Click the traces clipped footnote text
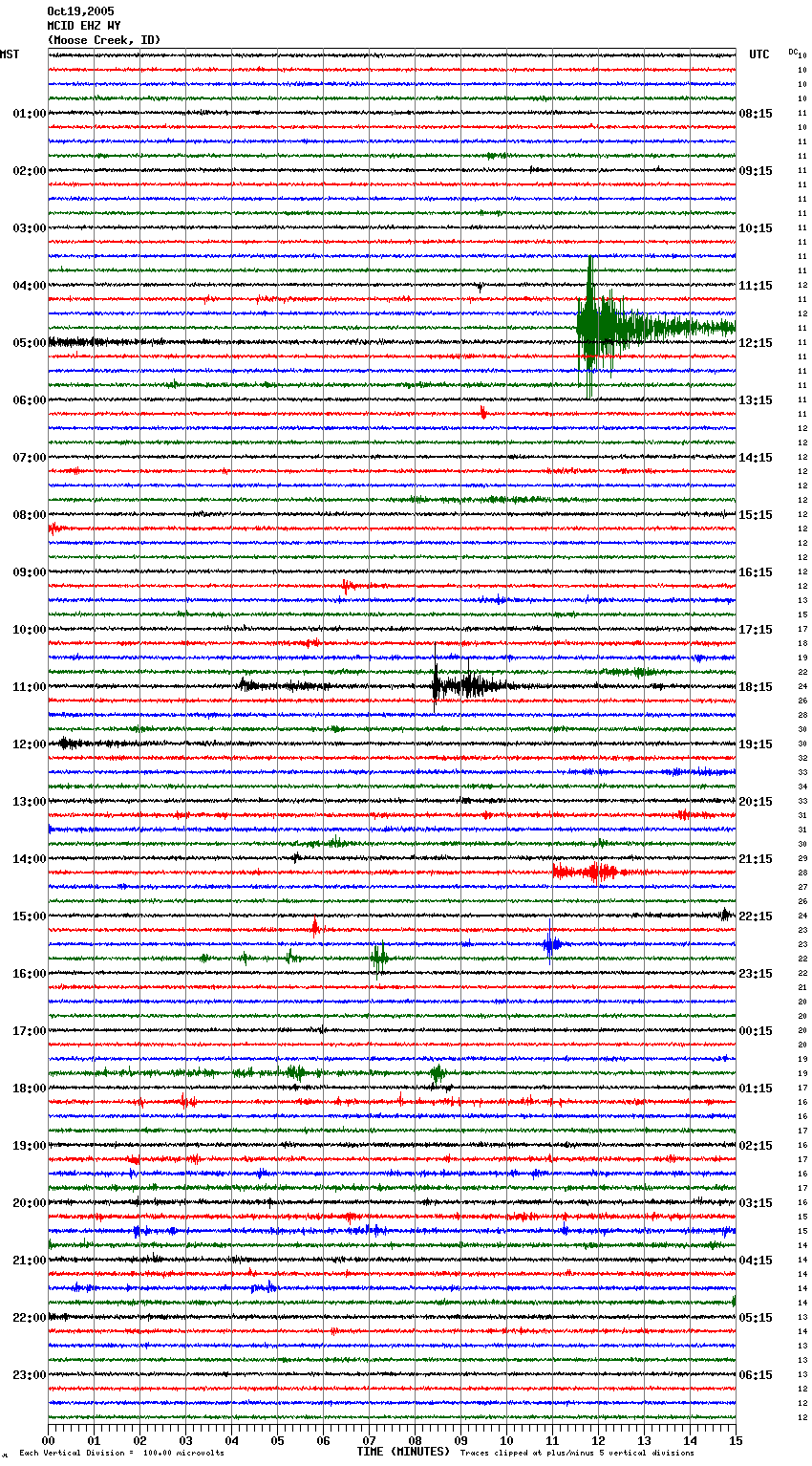Image resolution: width=812 pixels, height=1466 pixels. 577,1453
